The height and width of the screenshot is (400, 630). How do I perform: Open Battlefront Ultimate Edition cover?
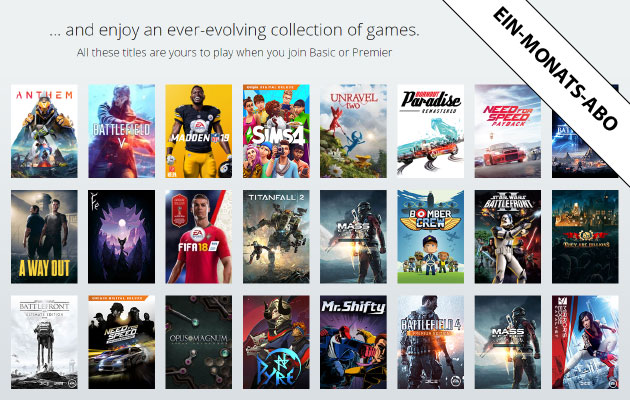(x=44, y=342)
